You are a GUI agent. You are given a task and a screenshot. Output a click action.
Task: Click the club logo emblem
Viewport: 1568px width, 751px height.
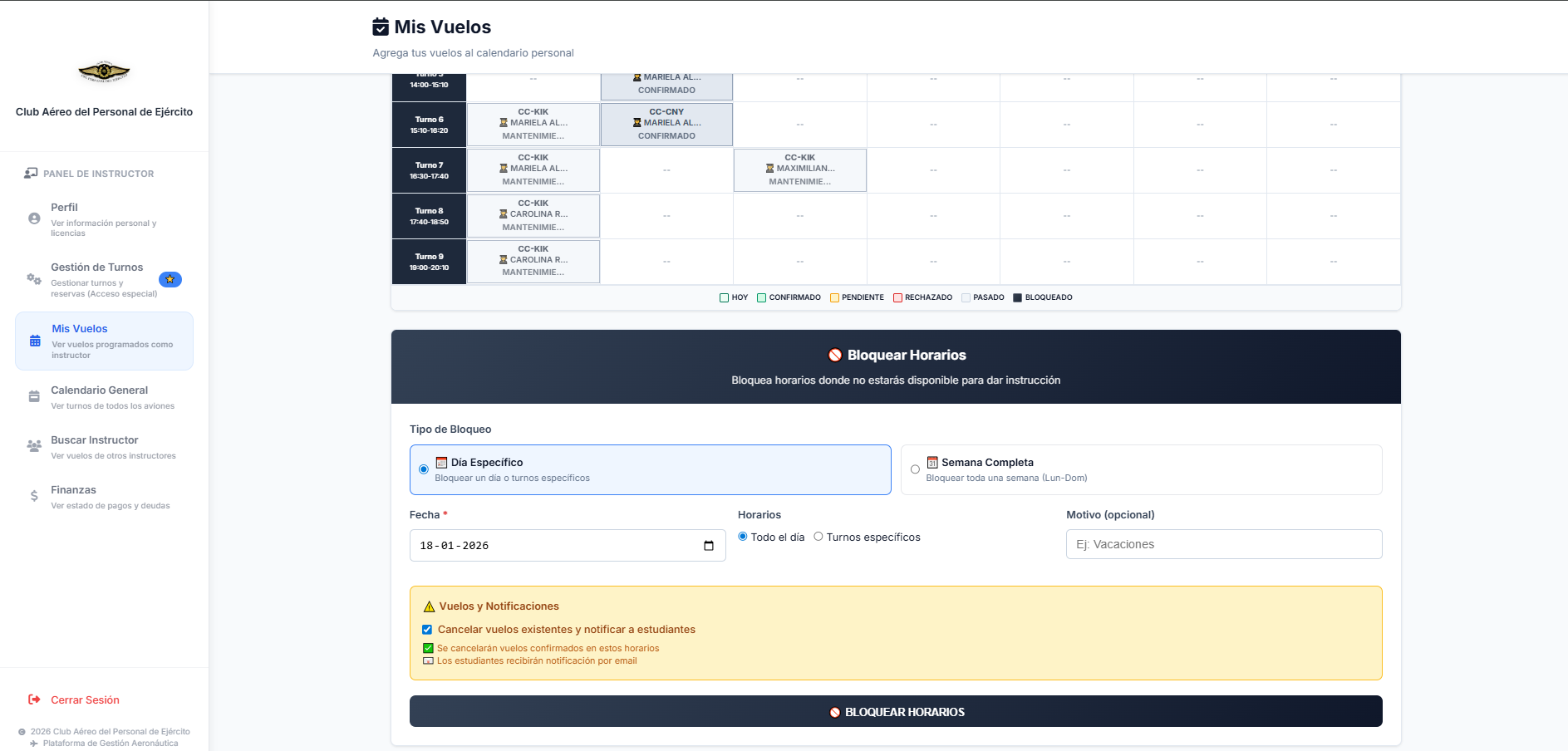[x=104, y=72]
